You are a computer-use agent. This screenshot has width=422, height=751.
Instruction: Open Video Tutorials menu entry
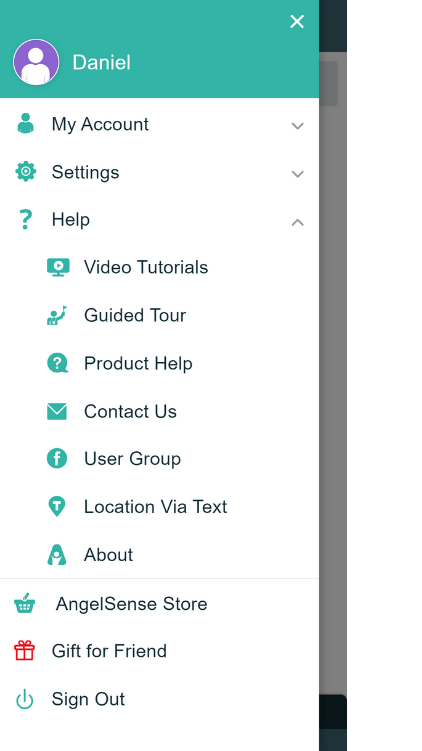pos(159,267)
